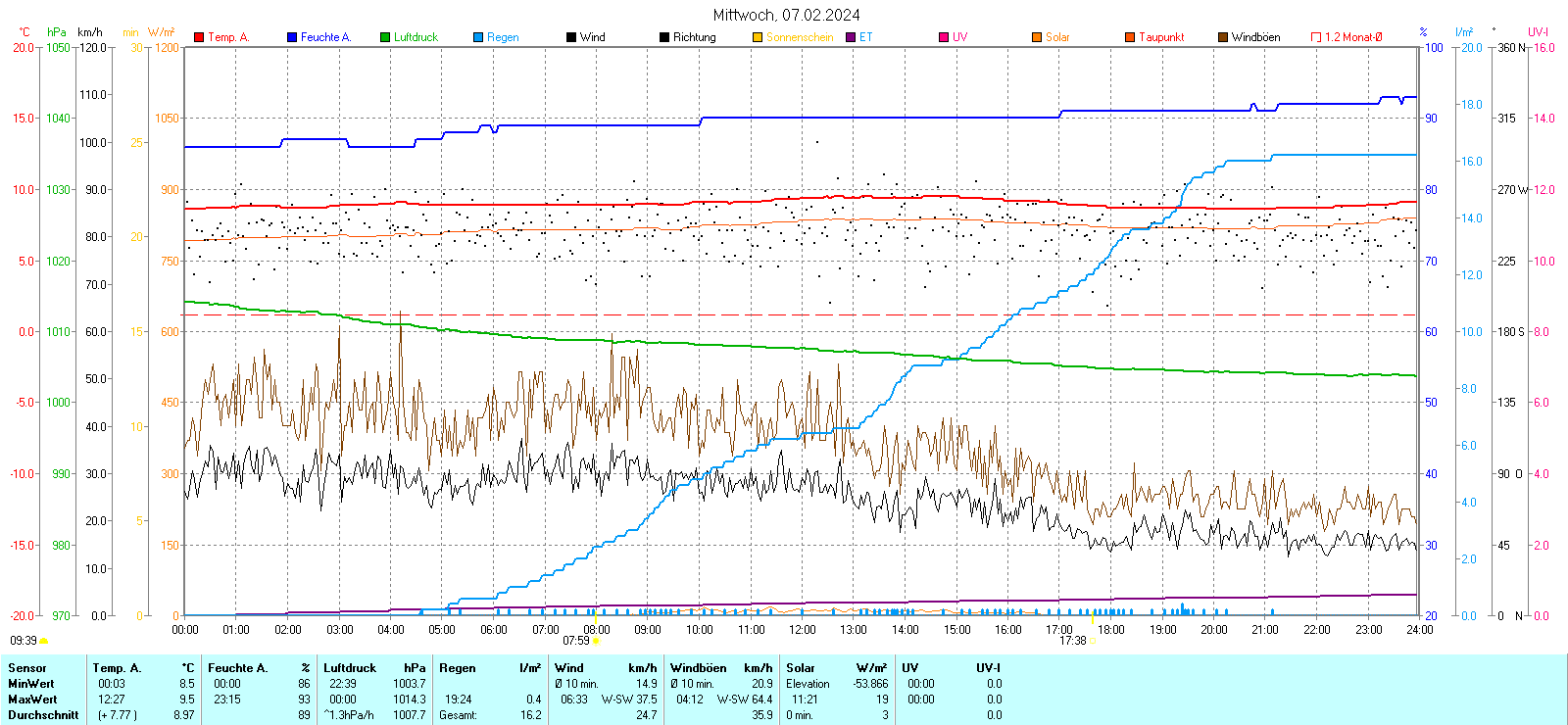Click the magenta UV legend square

click(x=944, y=37)
